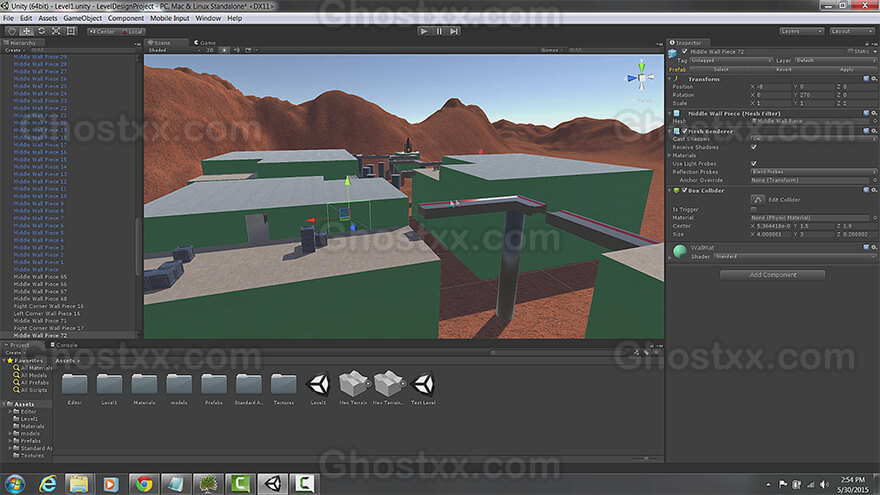The height and width of the screenshot is (495, 880).
Task: Open the File menu
Action: [x=8, y=19]
